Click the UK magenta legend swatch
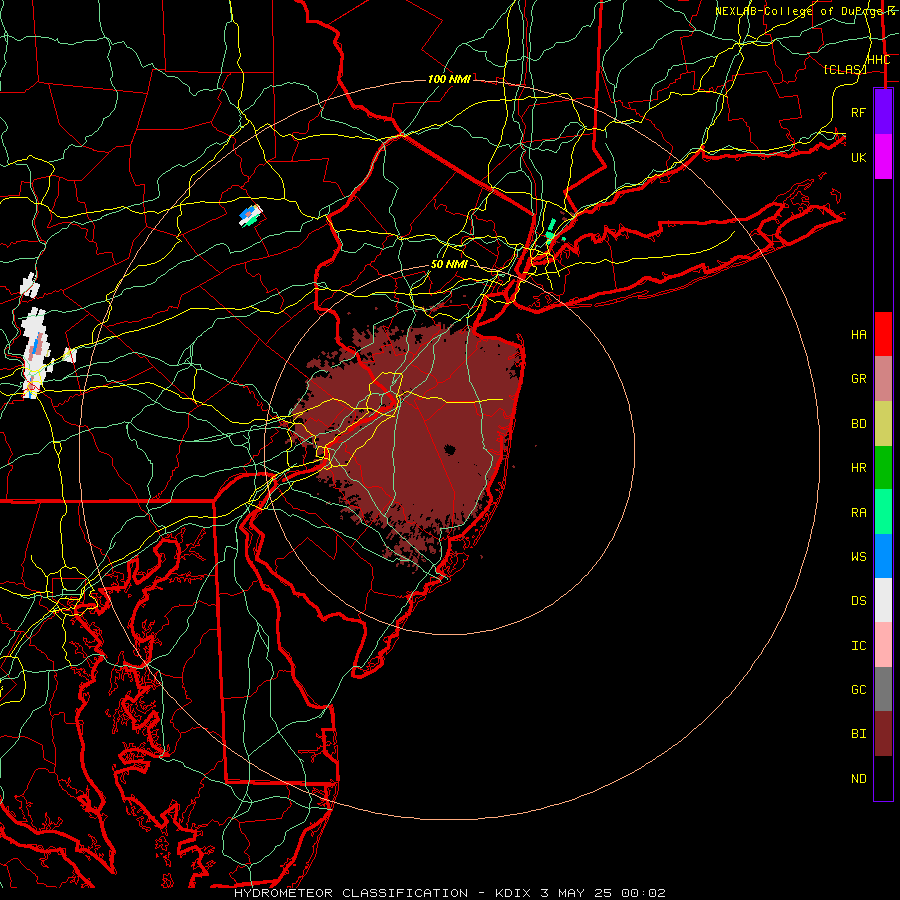900x900 pixels. point(883,157)
